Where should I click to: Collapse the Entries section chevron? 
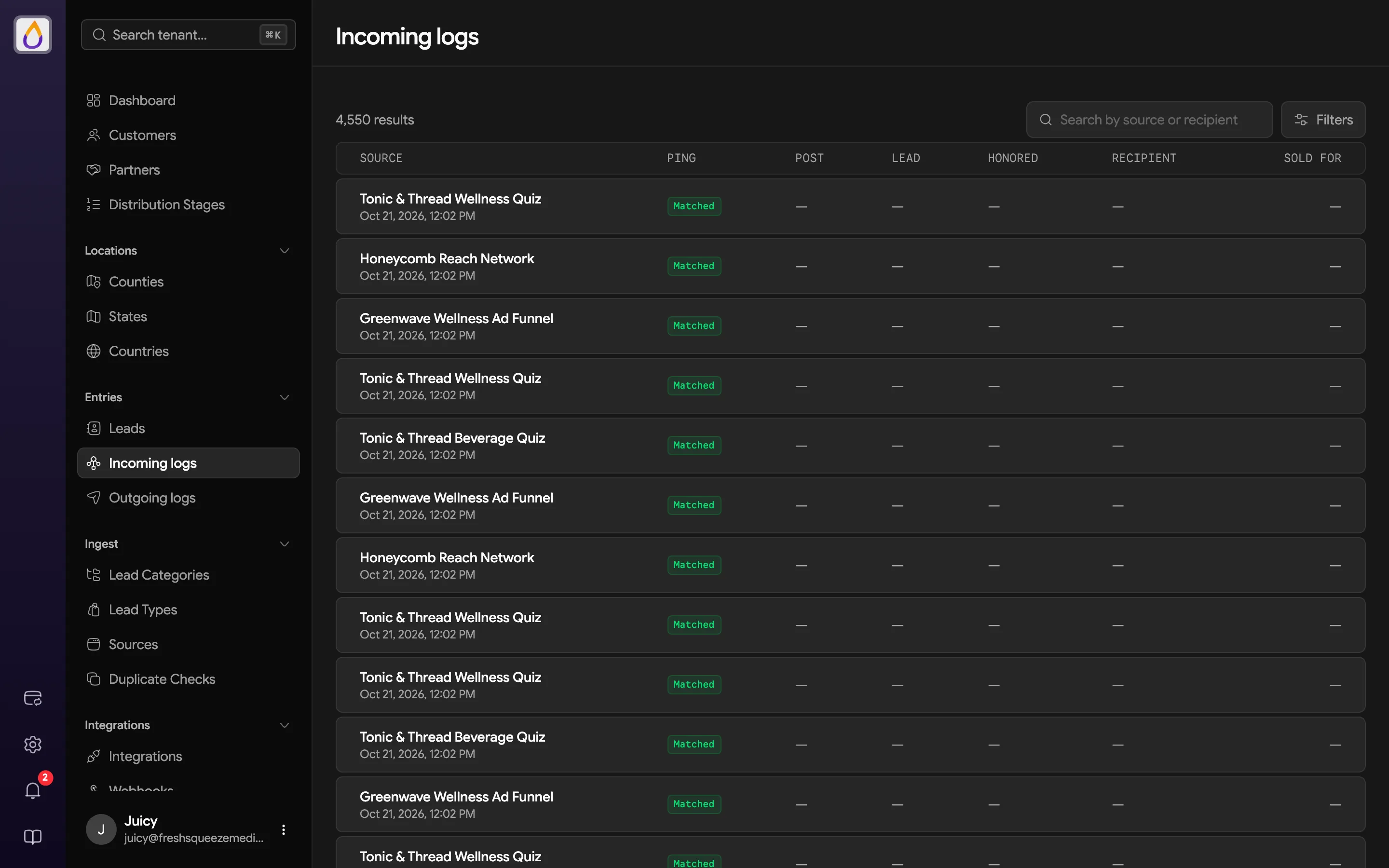(x=284, y=397)
